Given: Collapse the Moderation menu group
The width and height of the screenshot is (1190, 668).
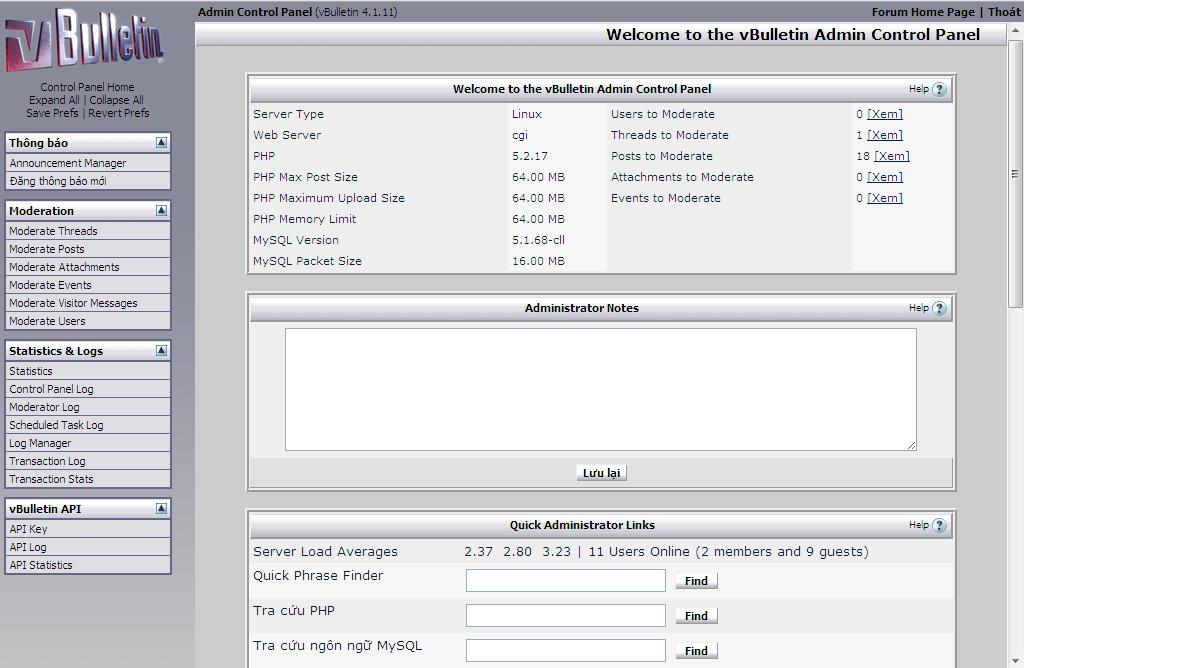Looking at the screenshot, I should pyautogui.click(x=161, y=210).
